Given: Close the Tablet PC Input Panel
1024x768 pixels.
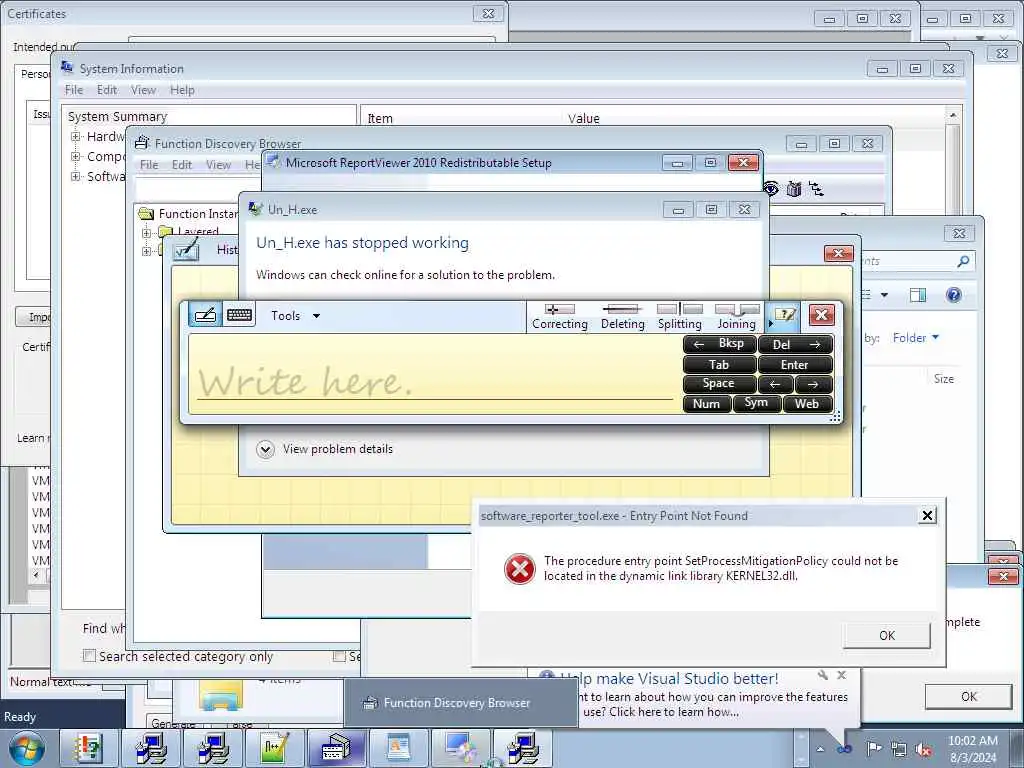Looking at the screenshot, I should click(822, 315).
